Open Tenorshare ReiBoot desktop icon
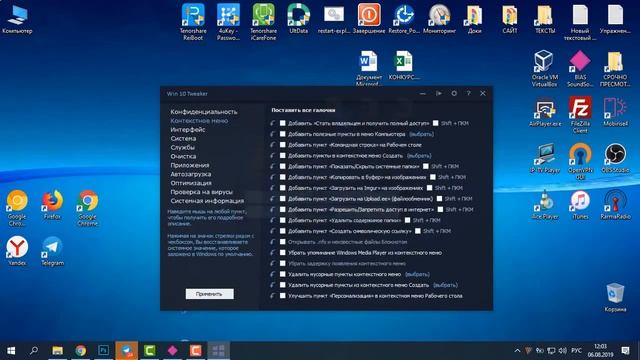 point(193,22)
